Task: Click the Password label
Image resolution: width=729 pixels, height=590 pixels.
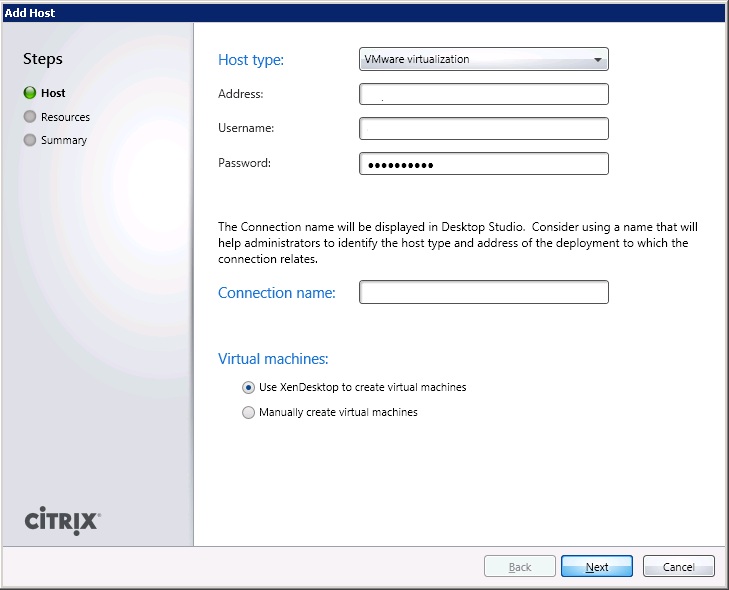Action: click(244, 163)
